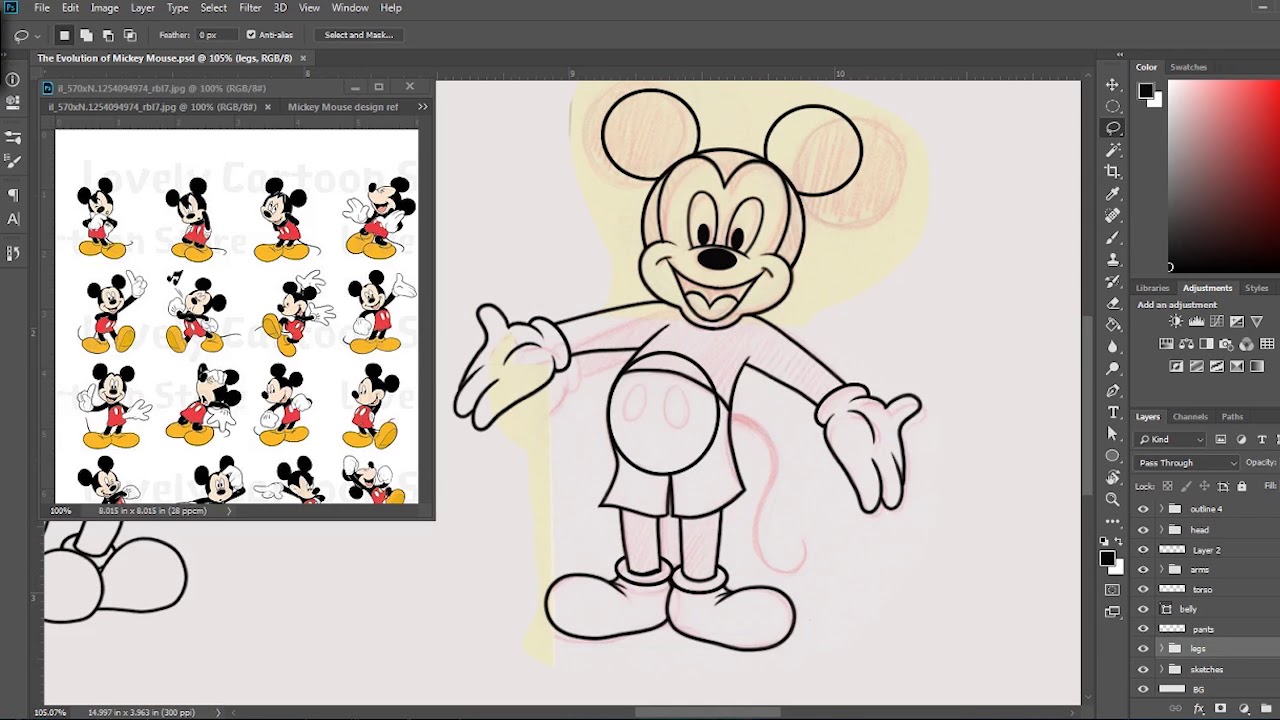Select the Zoom tool

click(1113, 499)
